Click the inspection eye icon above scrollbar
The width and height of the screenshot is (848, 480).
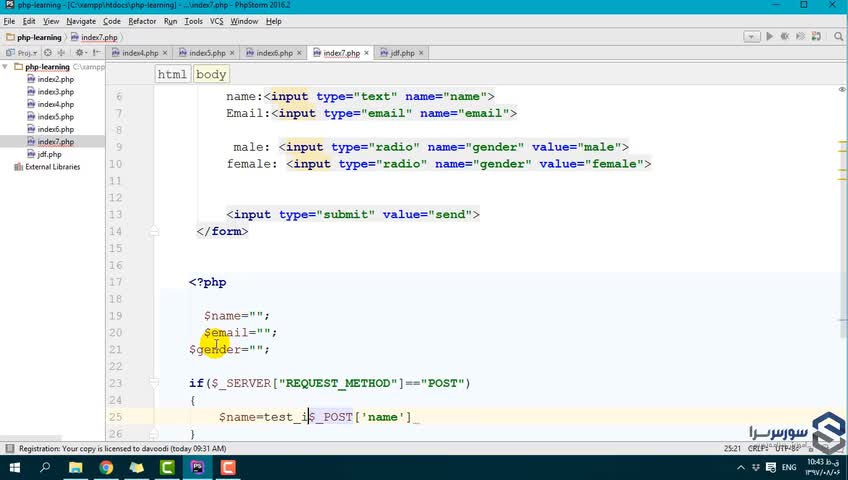(x=842, y=90)
